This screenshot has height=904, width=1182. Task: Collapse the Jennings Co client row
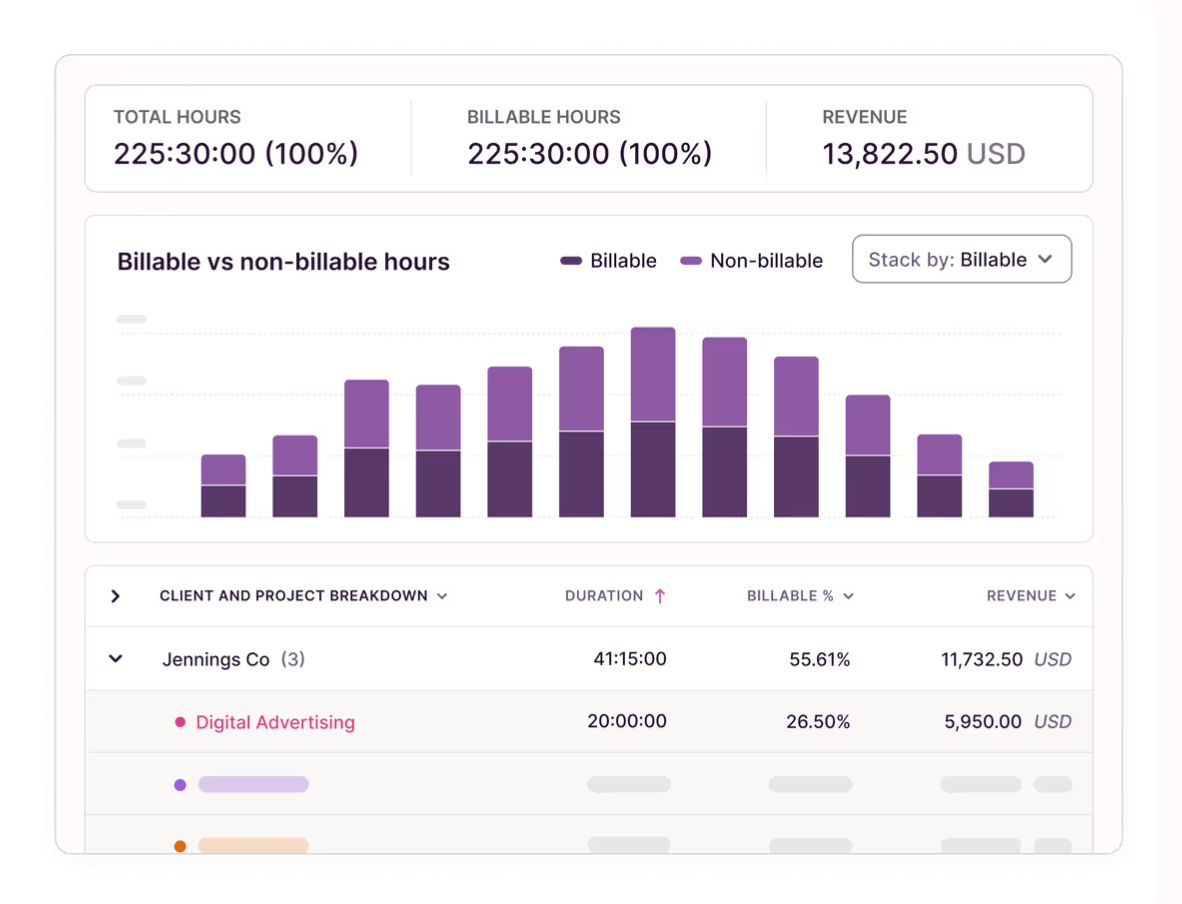click(x=116, y=659)
